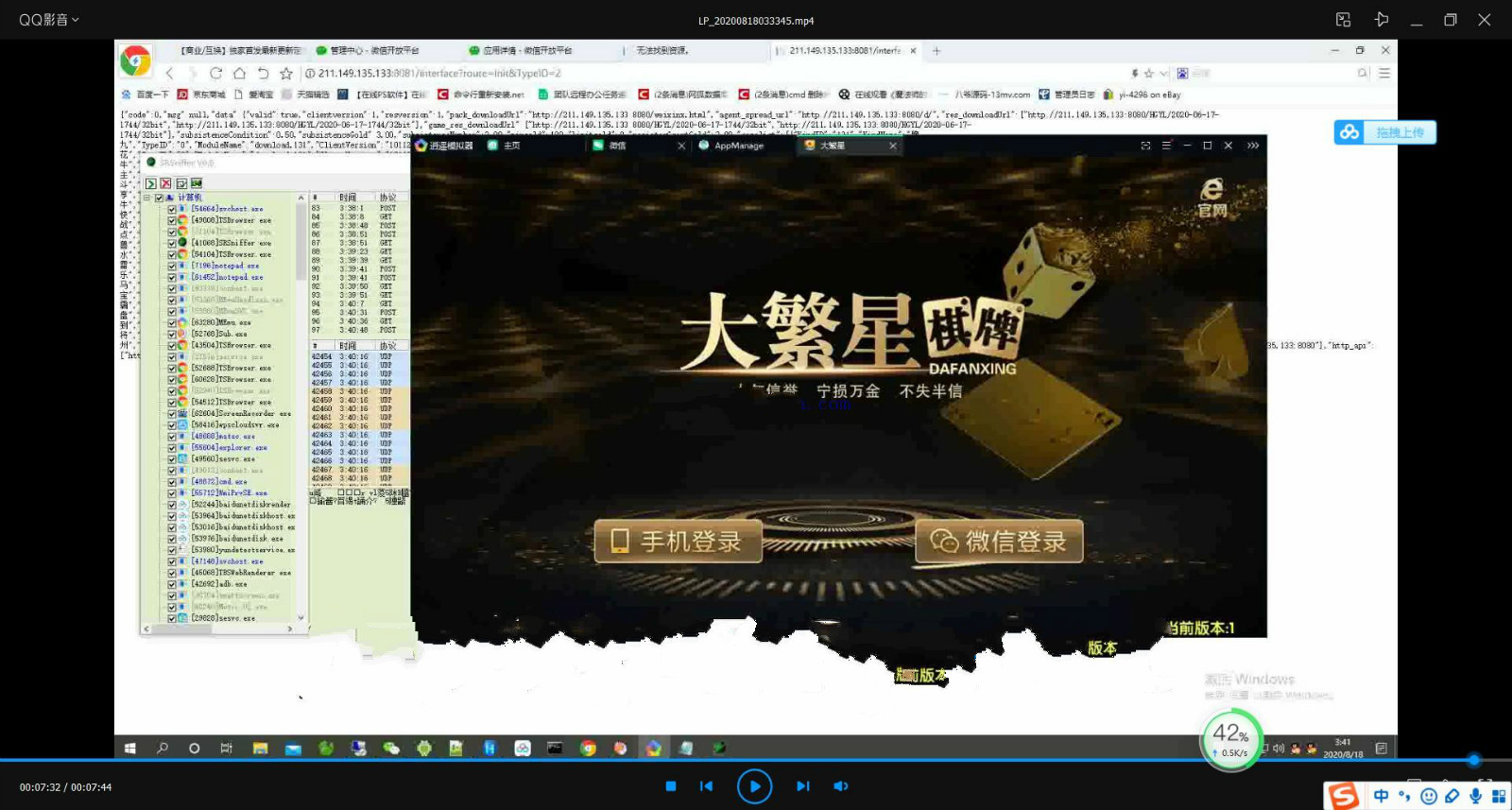Select the 主页 tab in the emulator
Viewport: 1512px width, 810px height.
[505, 146]
